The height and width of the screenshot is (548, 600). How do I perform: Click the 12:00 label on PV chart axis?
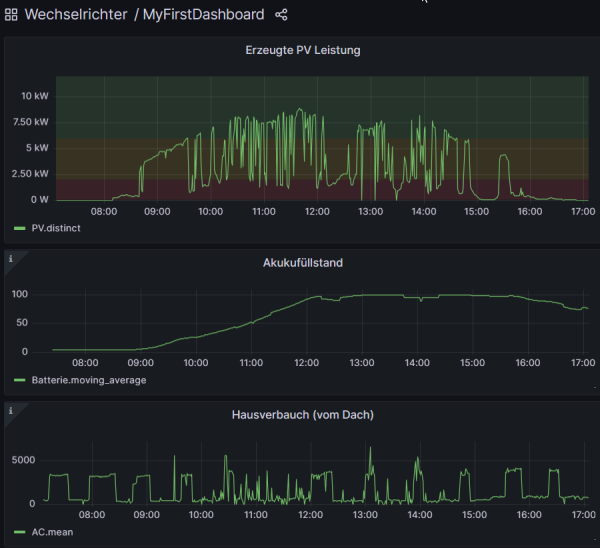coord(317,211)
